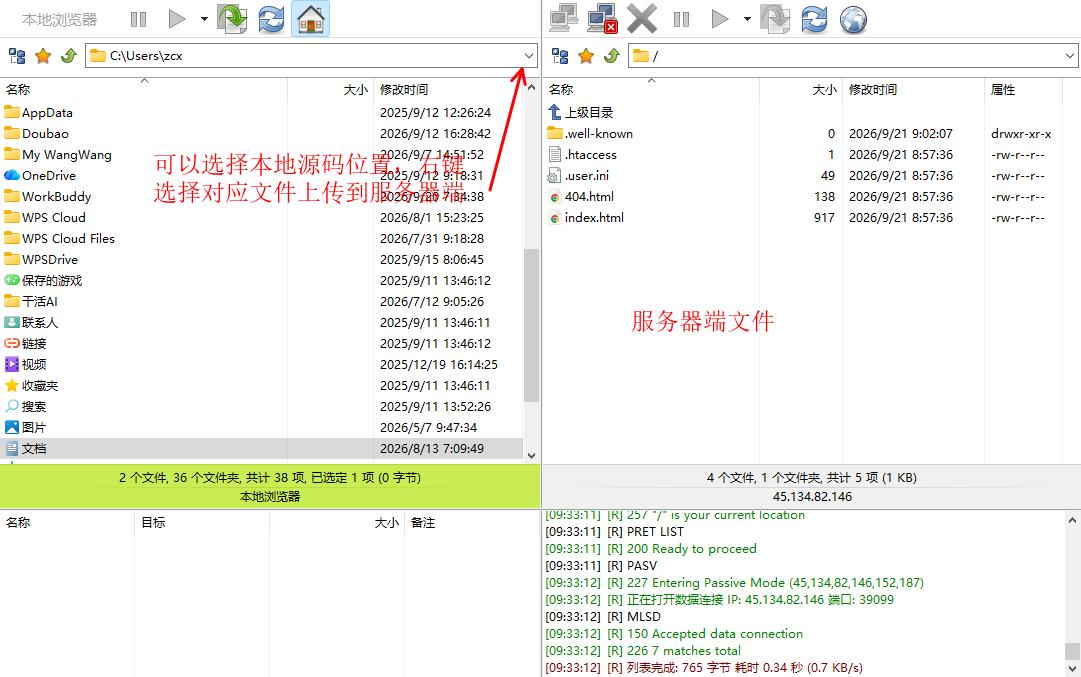Disconnect from server using the red-marked computer icon
The height and width of the screenshot is (677, 1081).
pyautogui.click(x=603, y=19)
